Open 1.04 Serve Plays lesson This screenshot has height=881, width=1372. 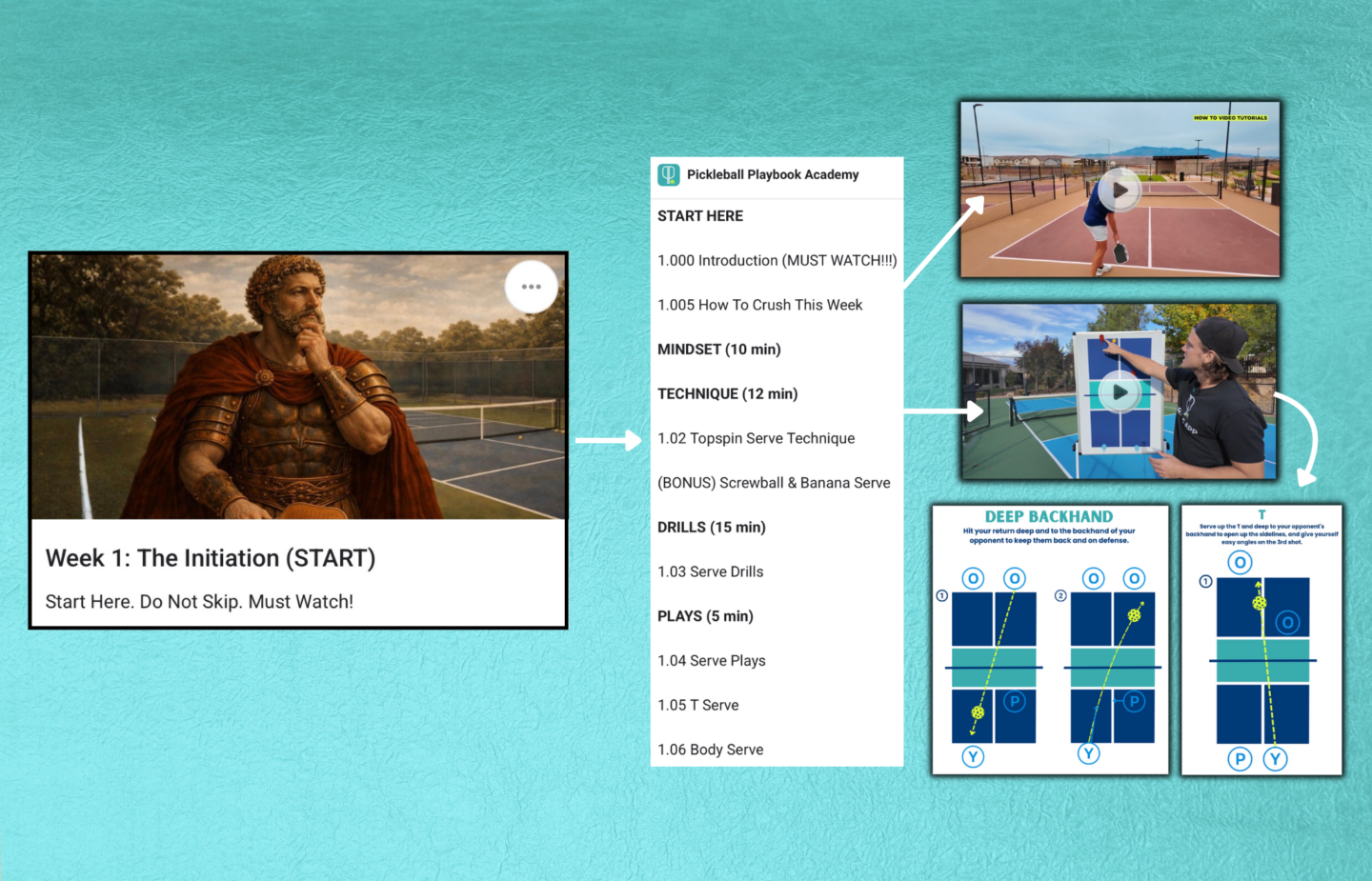coord(711,660)
